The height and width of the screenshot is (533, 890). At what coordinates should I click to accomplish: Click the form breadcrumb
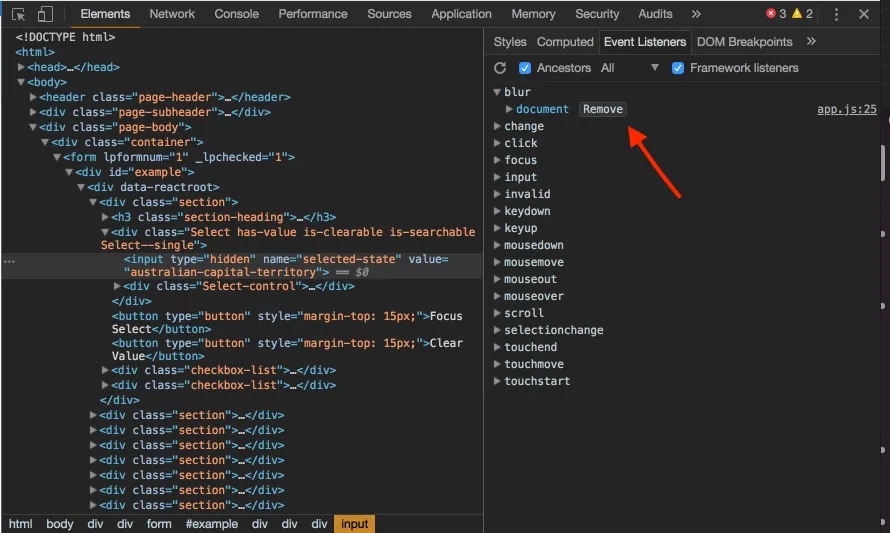coord(159,524)
